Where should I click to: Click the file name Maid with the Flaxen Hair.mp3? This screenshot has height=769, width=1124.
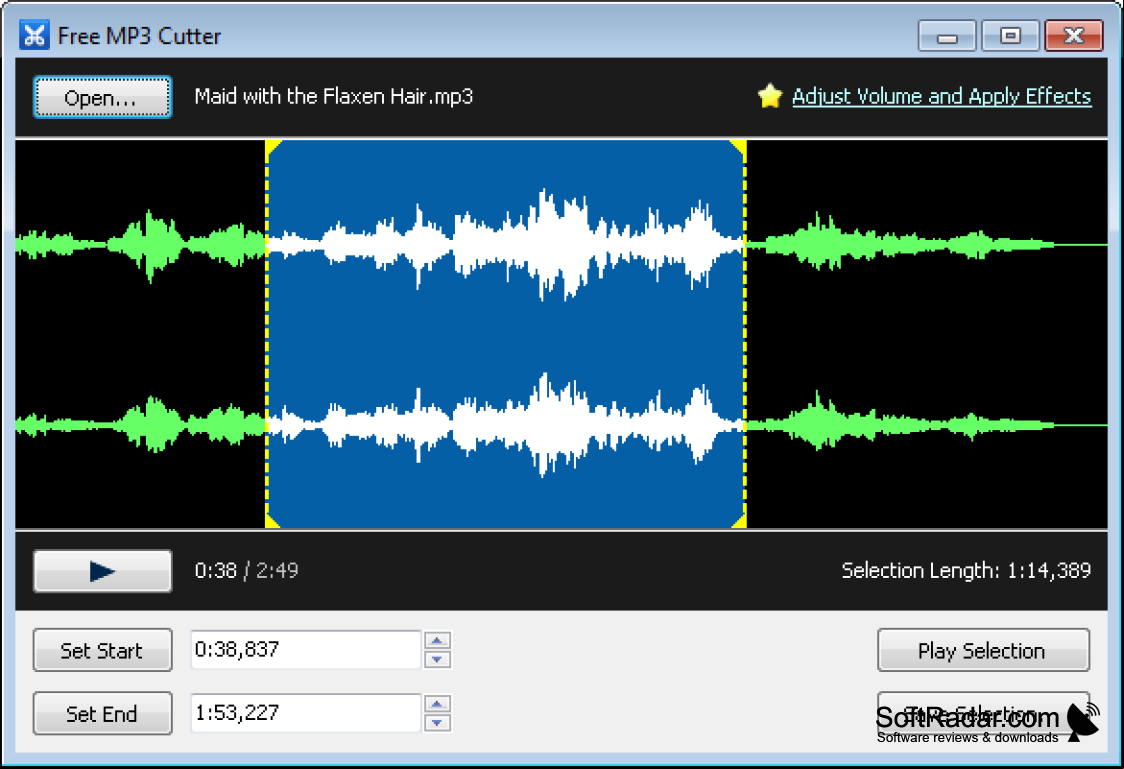click(333, 96)
